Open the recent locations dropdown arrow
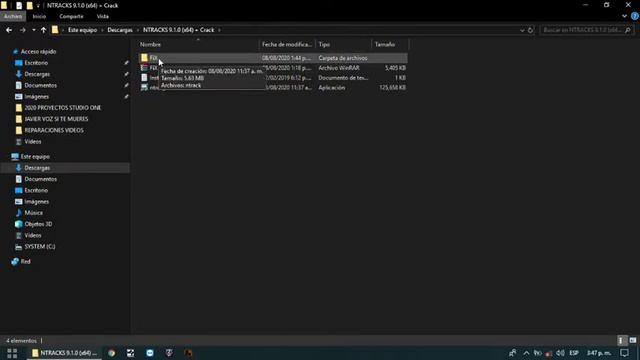Viewport: 640px width, 360px height. tap(33, 30)
